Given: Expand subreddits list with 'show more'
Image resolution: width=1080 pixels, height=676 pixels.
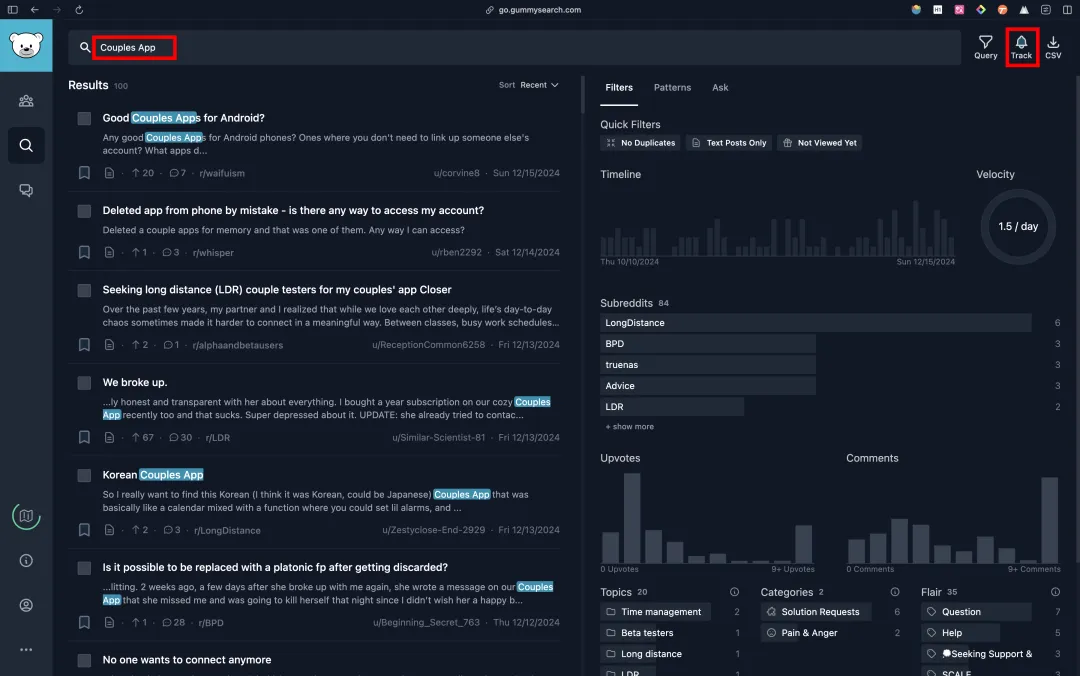Looking at the screenshot, I should (x=630, y=427).
